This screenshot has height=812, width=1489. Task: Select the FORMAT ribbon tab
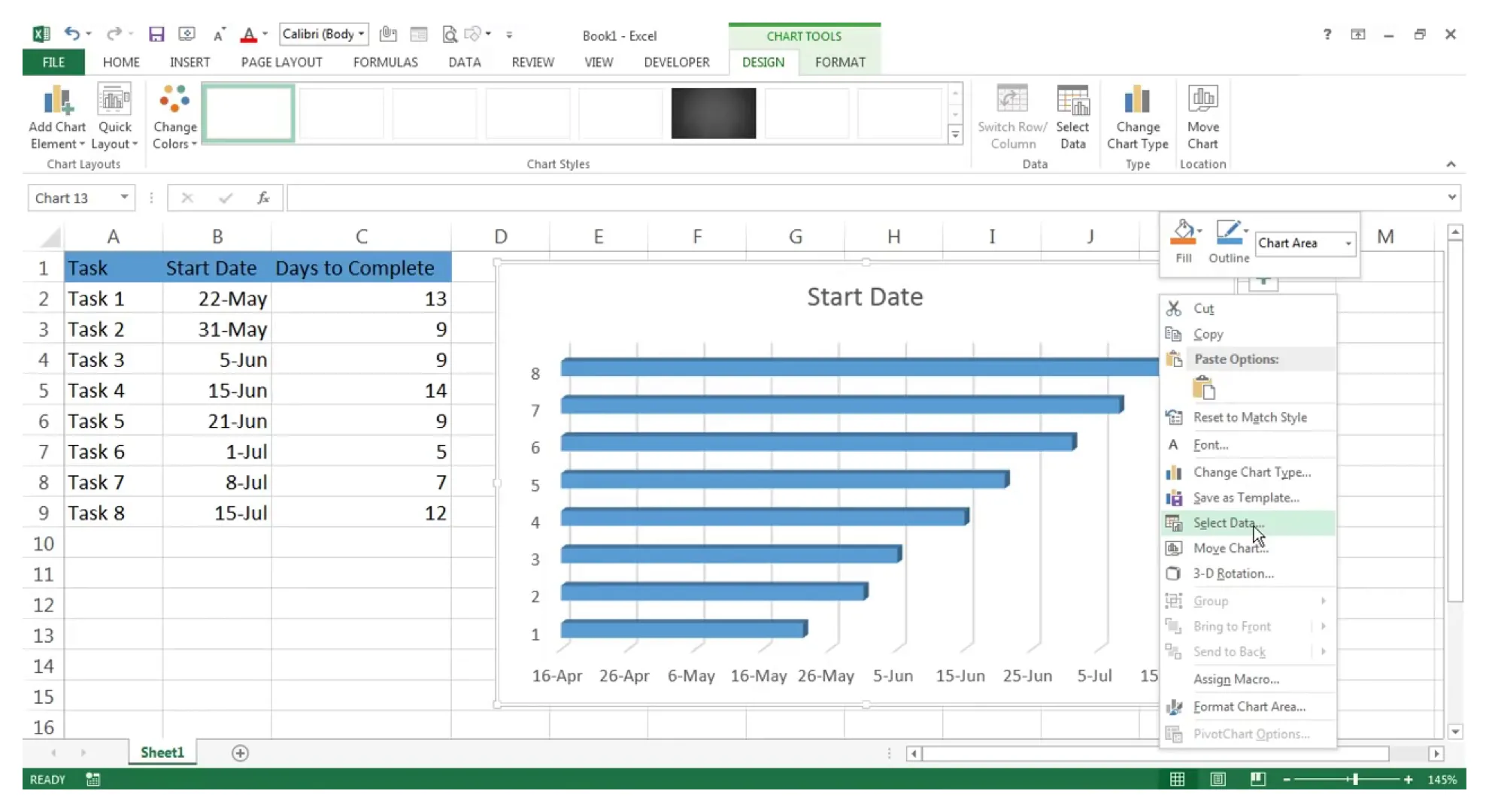[x=840, y=62]
